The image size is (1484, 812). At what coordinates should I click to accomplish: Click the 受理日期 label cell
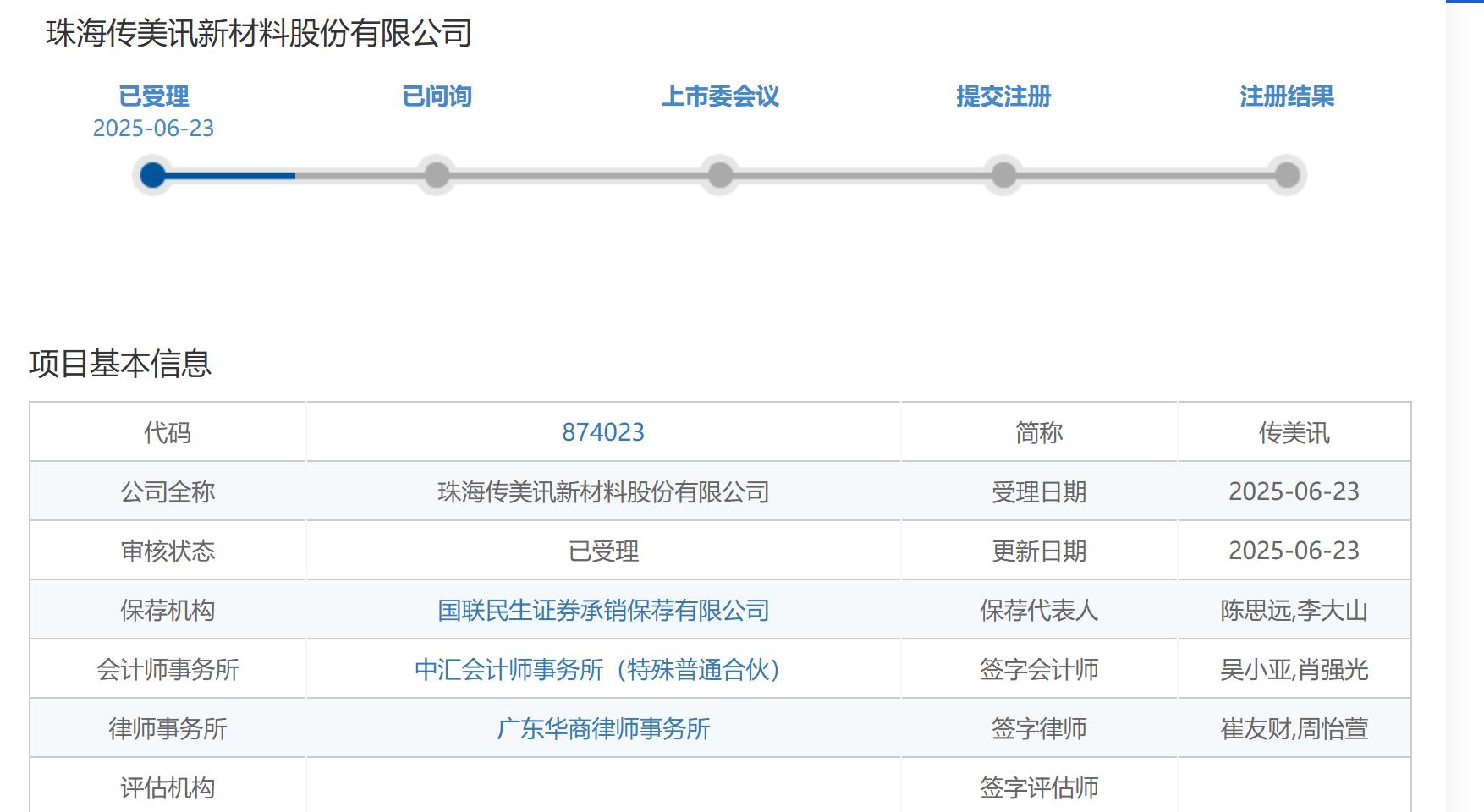click(1039, 491)
